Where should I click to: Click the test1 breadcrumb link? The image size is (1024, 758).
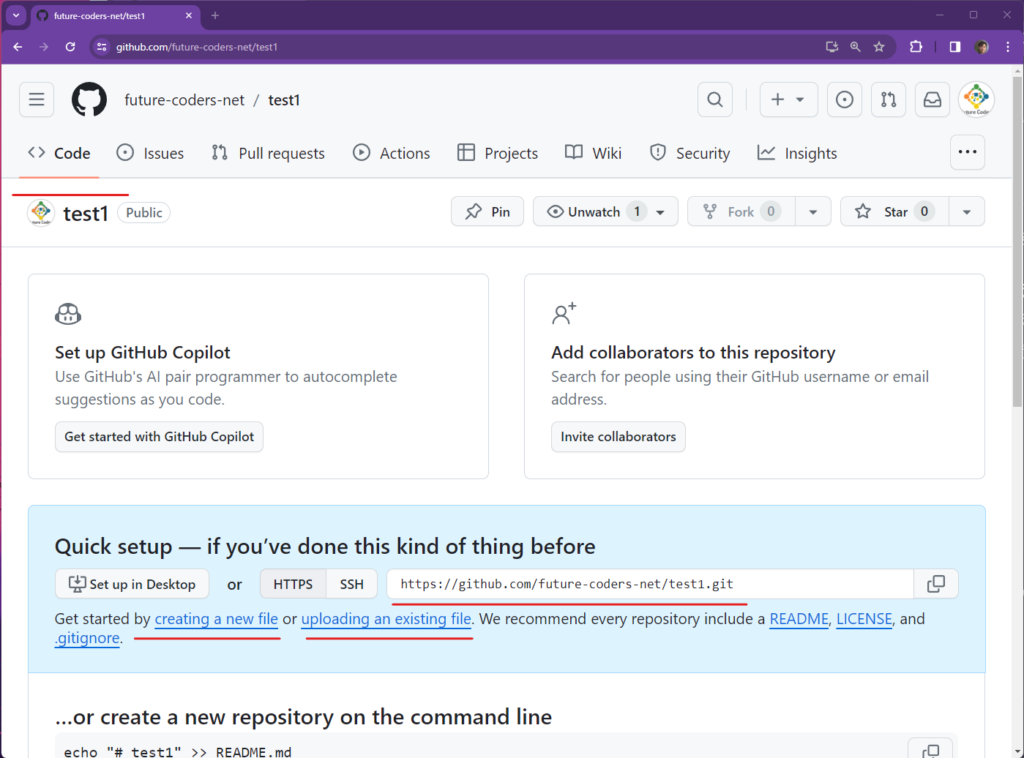tap(283, 100)
